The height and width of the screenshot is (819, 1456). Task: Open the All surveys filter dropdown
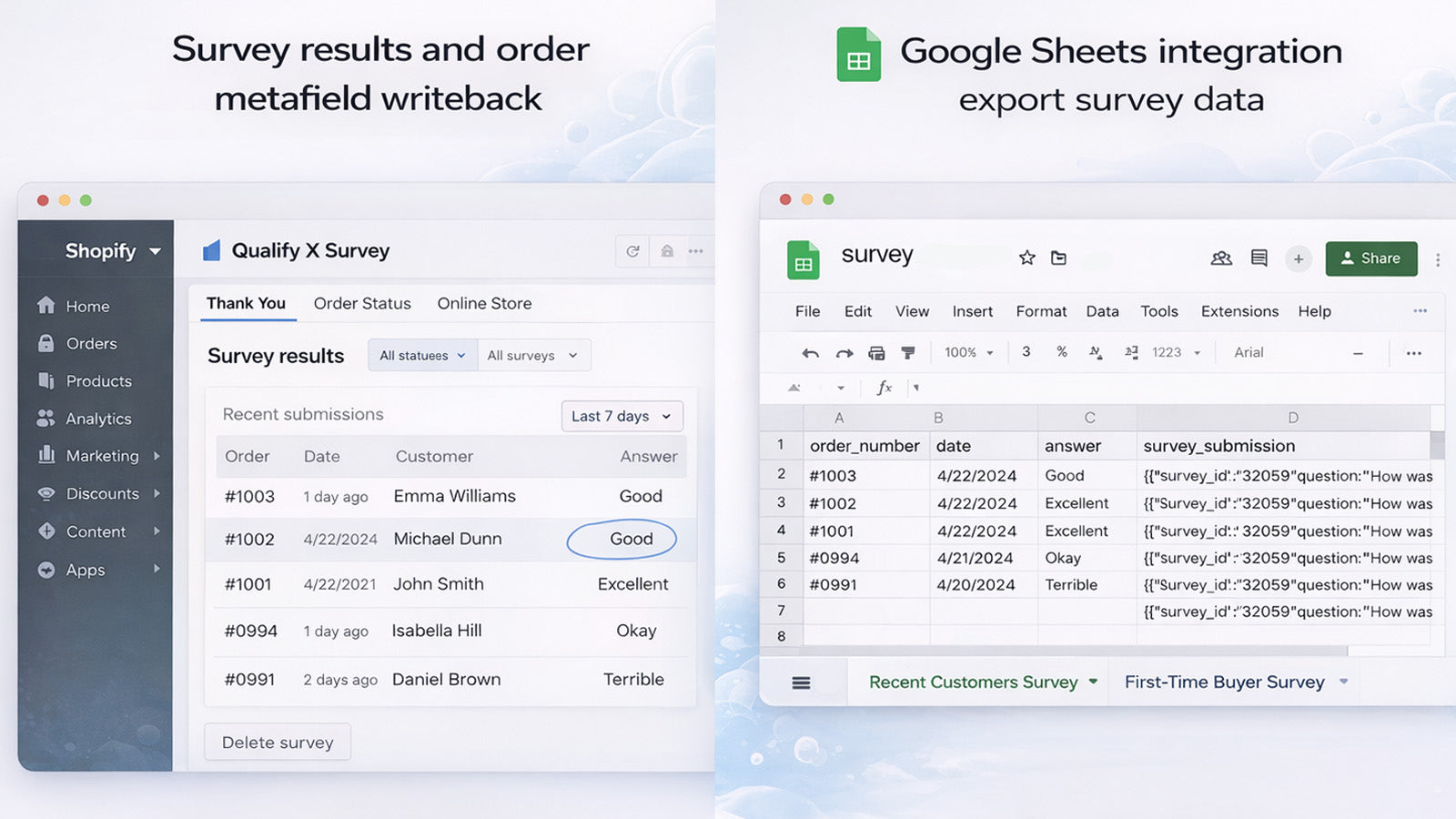(534, 355)
